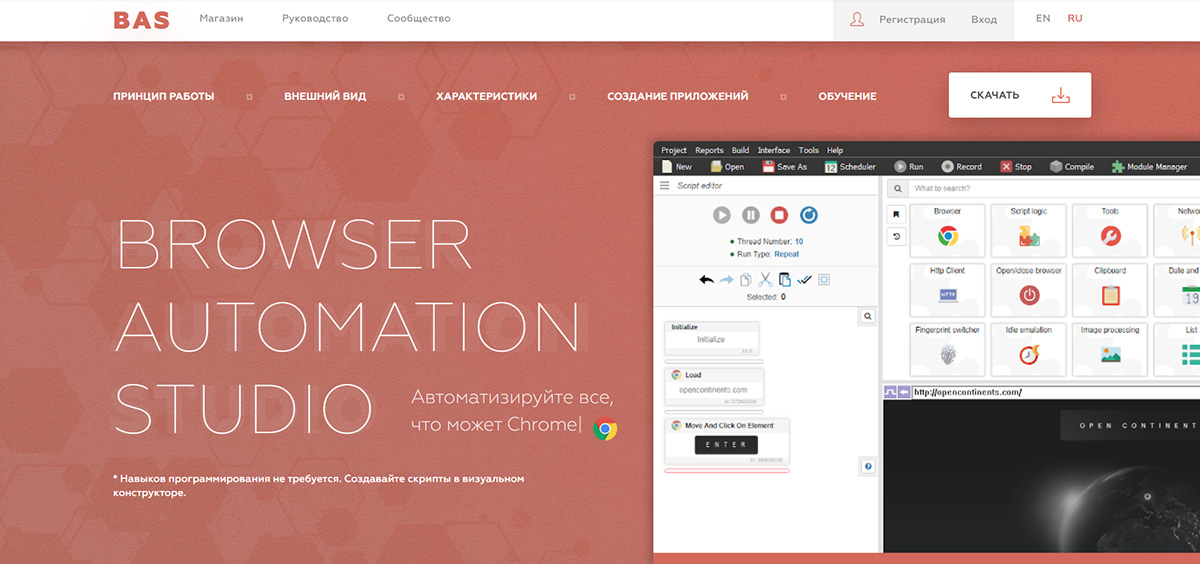Click Save As in the toolbar
The width and height of the screenshot is (1200, 564).
click(784, 167)
